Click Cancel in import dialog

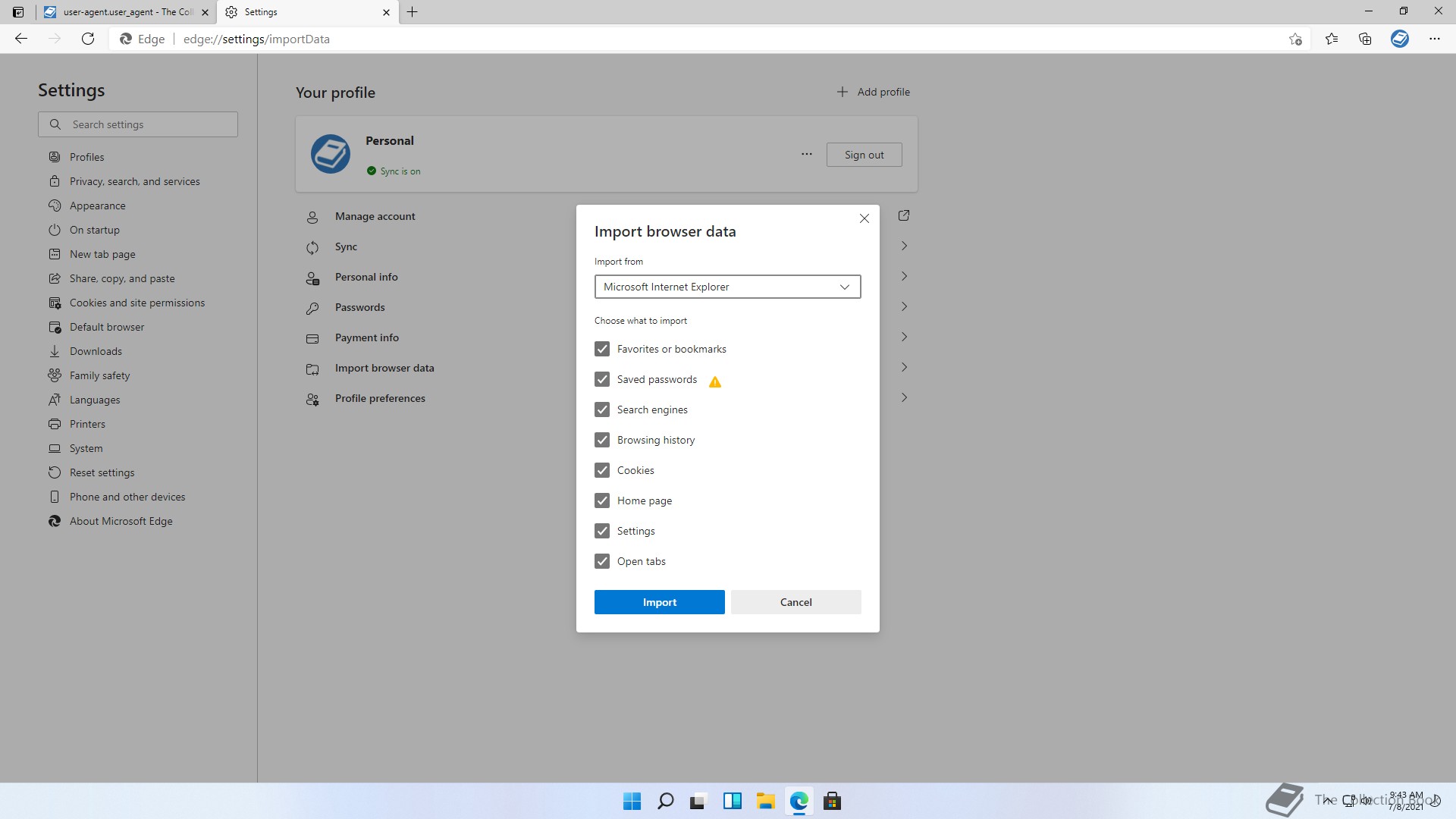pos(795,602)
